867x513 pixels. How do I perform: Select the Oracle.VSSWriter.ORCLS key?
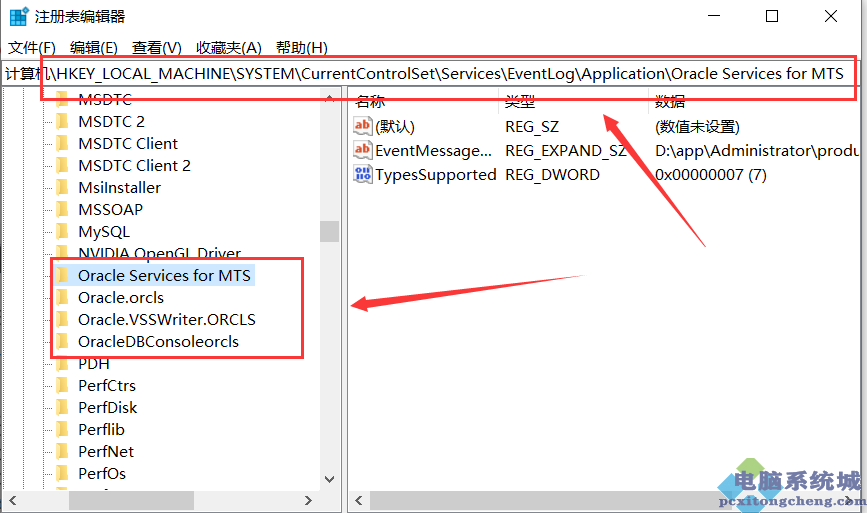click(x=166, y=320)
